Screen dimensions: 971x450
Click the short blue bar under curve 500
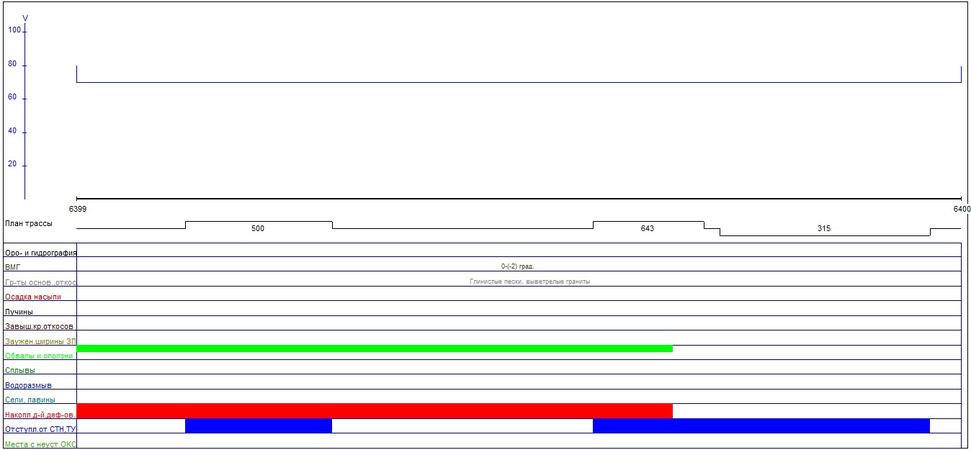[258, 426]
